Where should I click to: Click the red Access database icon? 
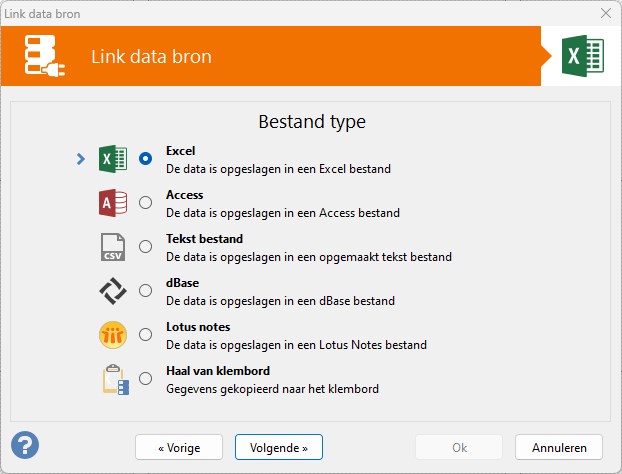pyautogui.click(x=113, y=203)
